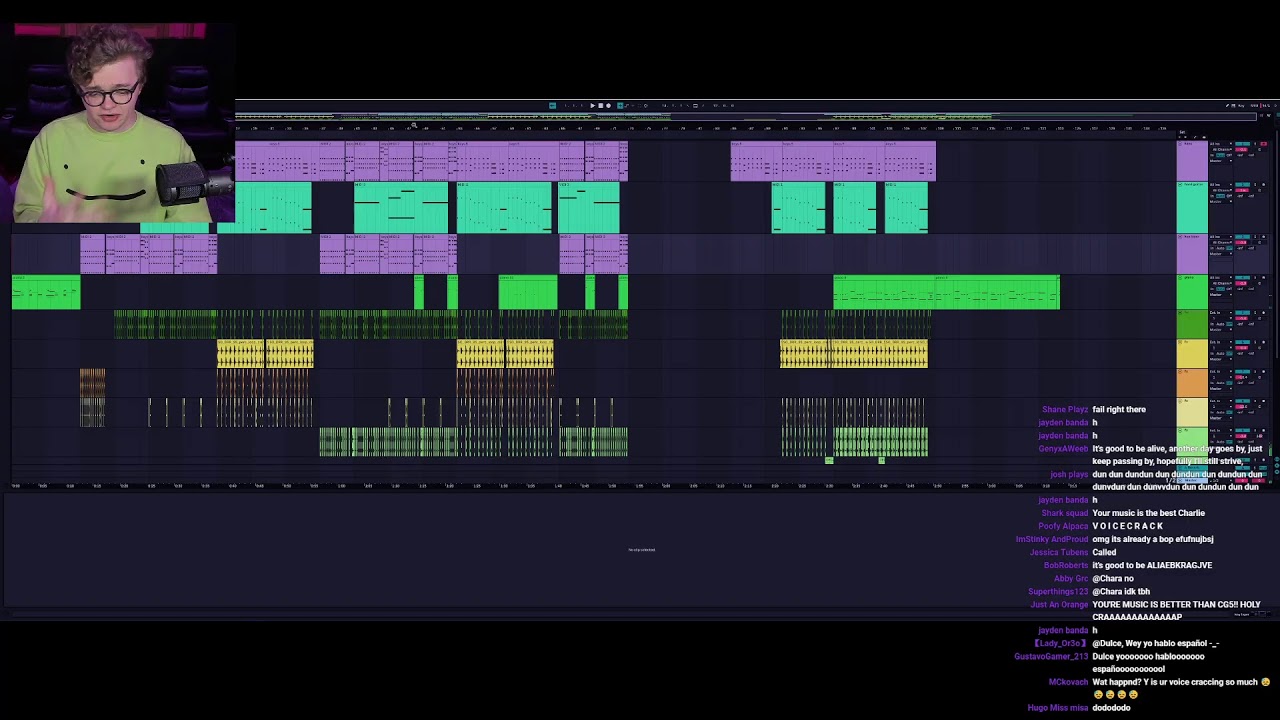Select the pale yellow track header
The width and height of the screenshot is (1280, 720).
pos(1192,412)
